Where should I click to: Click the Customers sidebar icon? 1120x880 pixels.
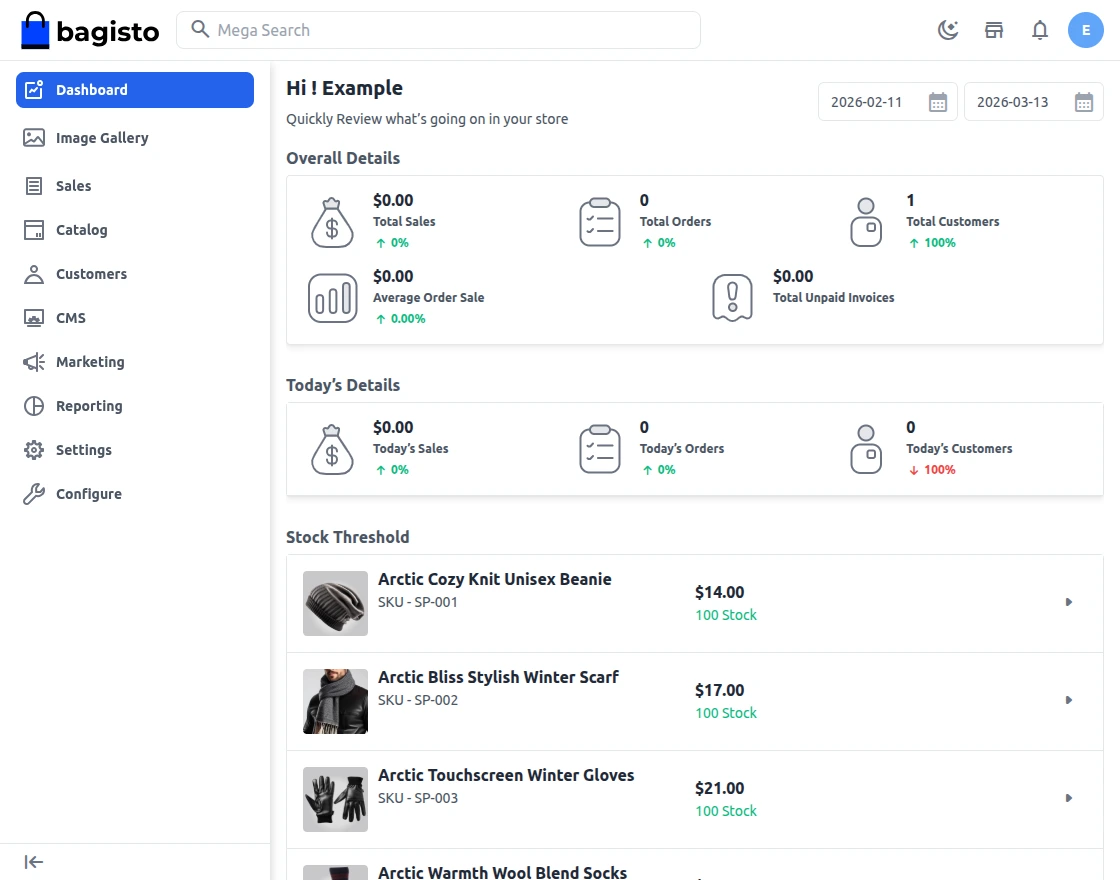34,274
